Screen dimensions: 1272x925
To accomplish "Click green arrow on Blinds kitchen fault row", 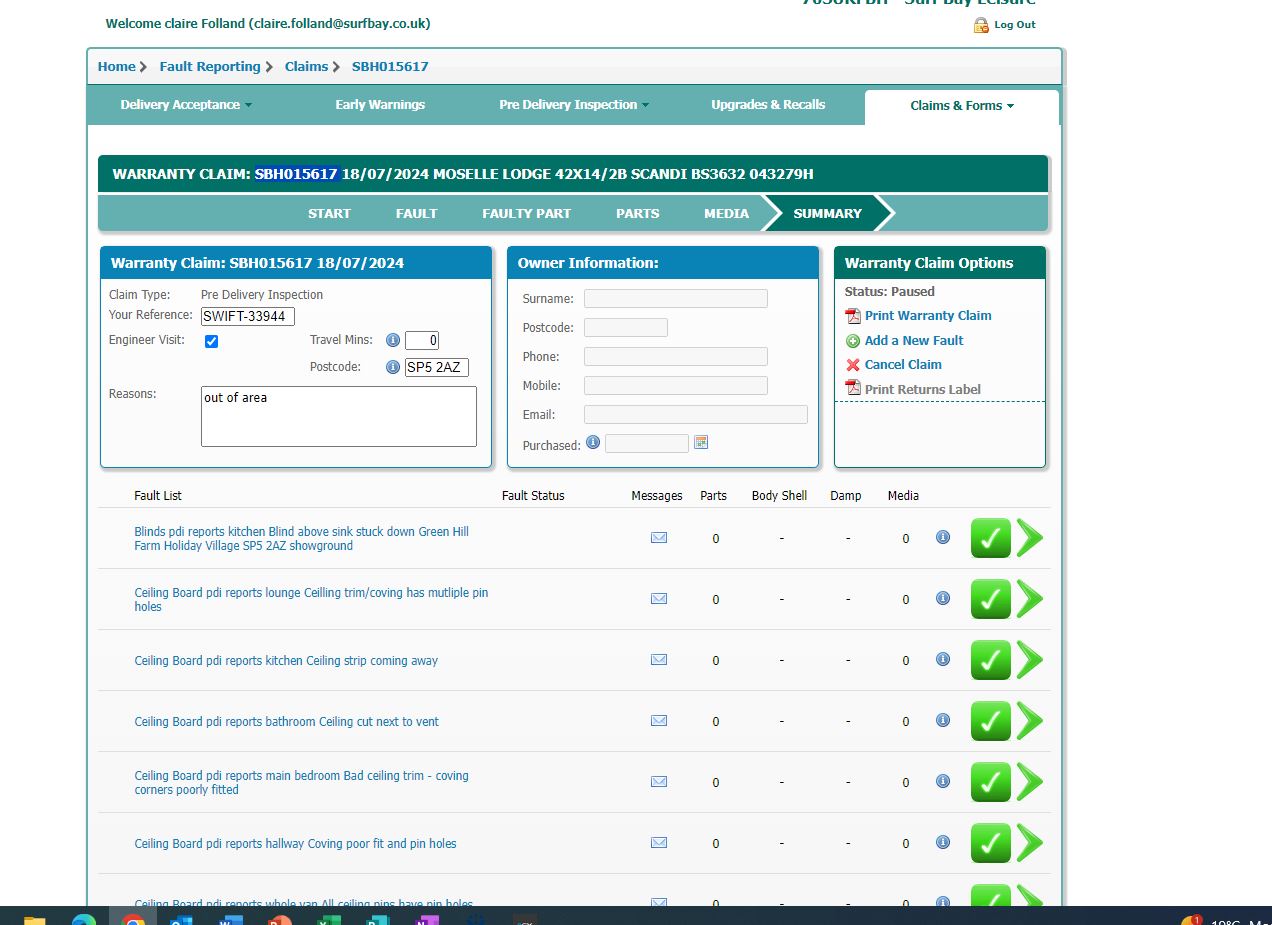I will click(x=1030, y=538).
